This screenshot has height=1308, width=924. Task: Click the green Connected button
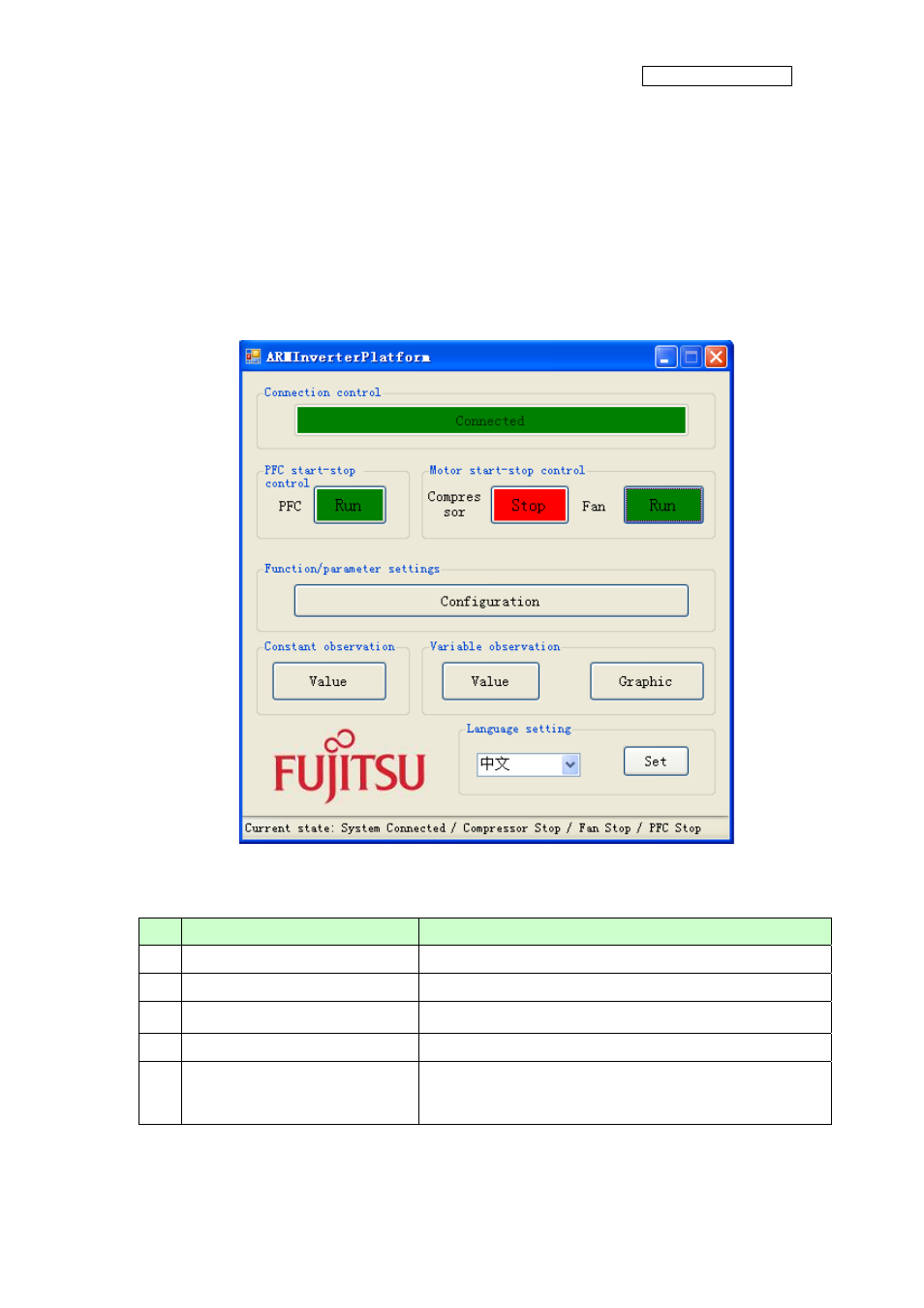pyautogui.click(x=491, y=420)
